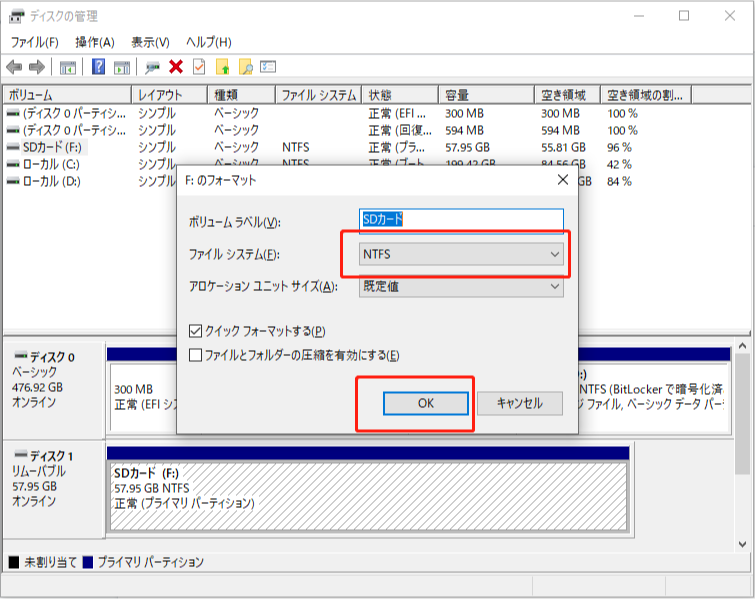This screenshot has width=755, height=599.
Task: Uncheck the quick format checkbox
Action: [x=196, y=331]
